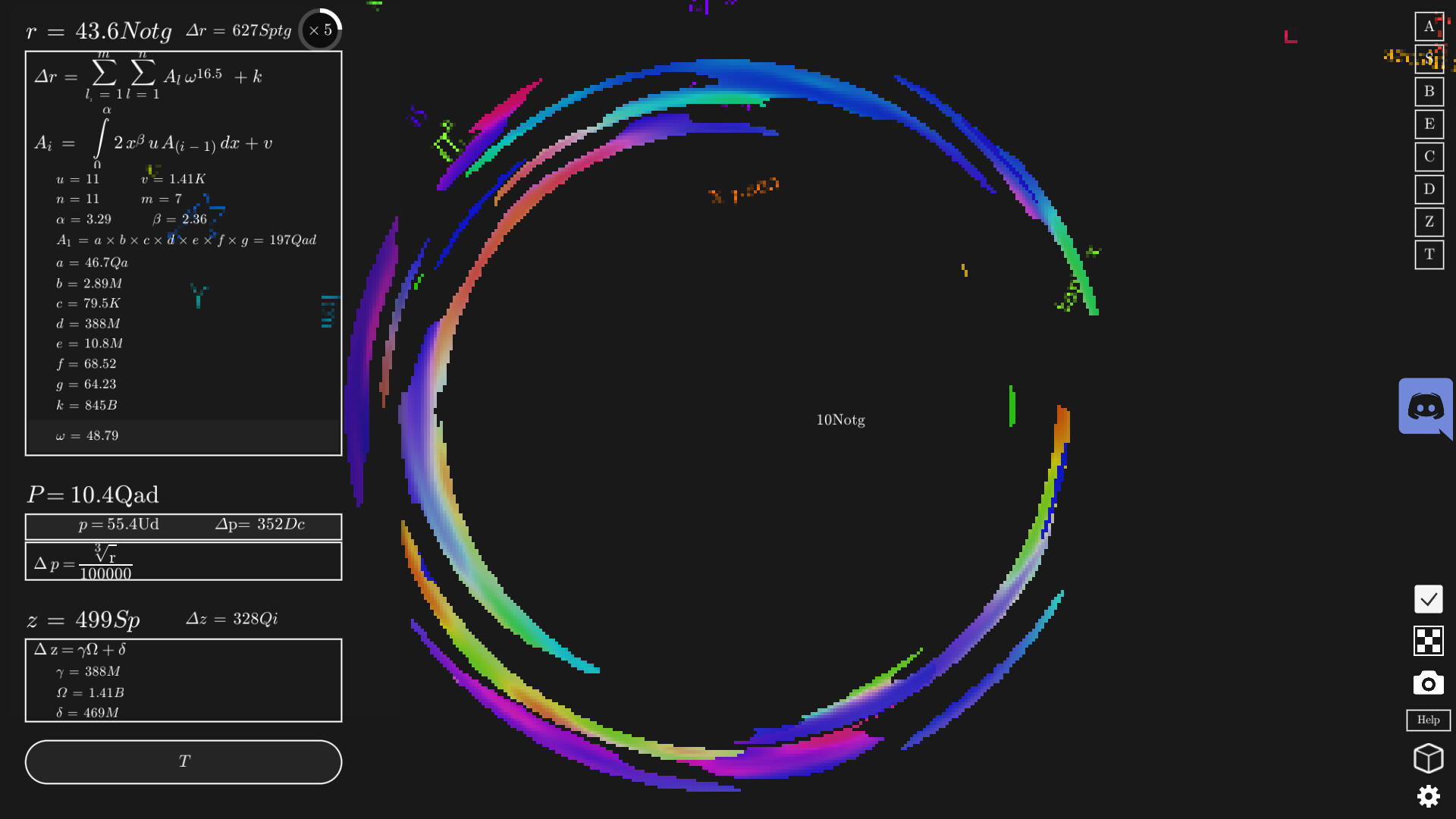Expand the Δr summation formula panel
Screen dimensions: 1456x819
coord(184,250)
